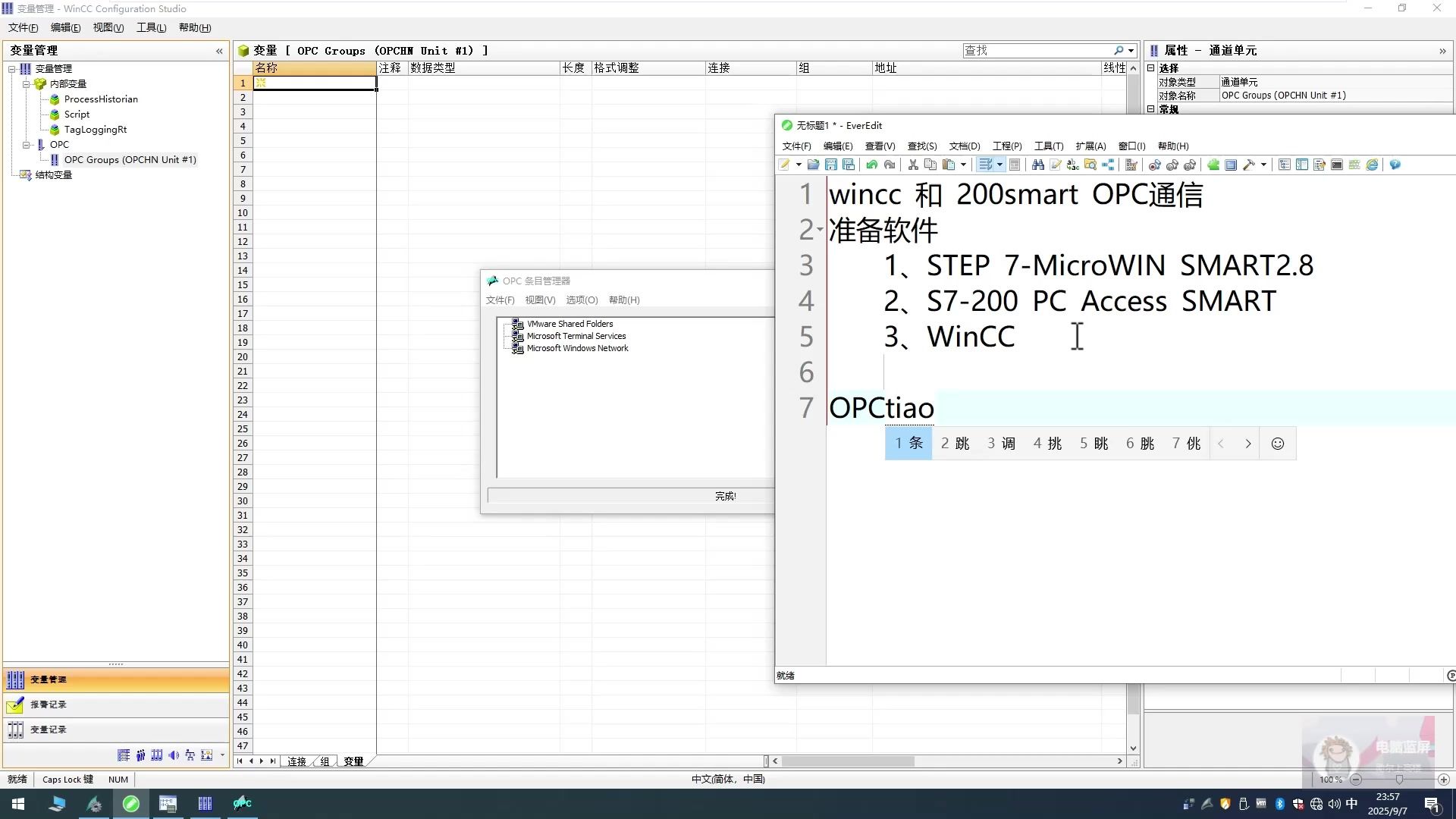1456x819 pixels.
Task: Undo last edit in EverEdit toolbar
Action: click(x=872, y=165)
